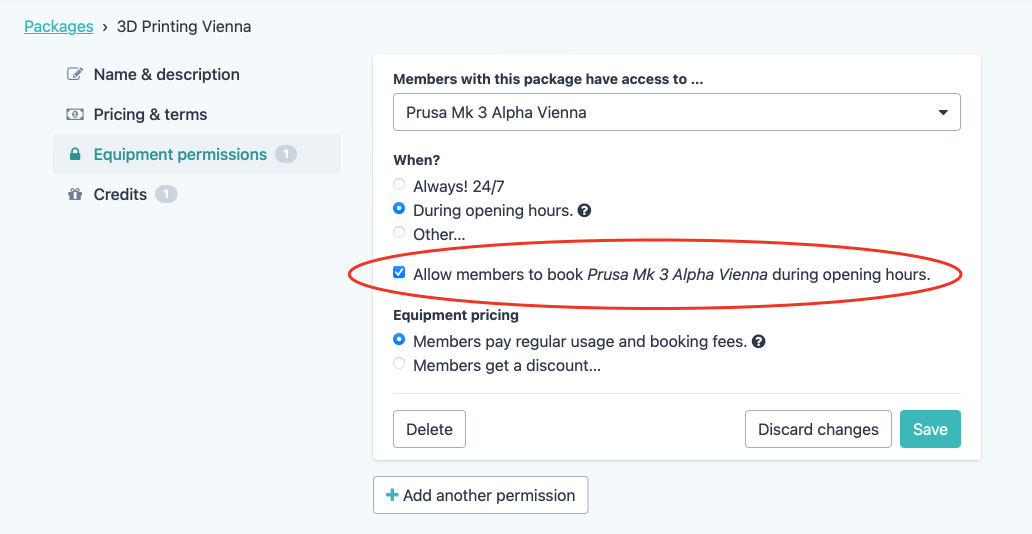Delete this equipment permission
The height and width of the screenshot is (534, 1032).
pos(429,429)
